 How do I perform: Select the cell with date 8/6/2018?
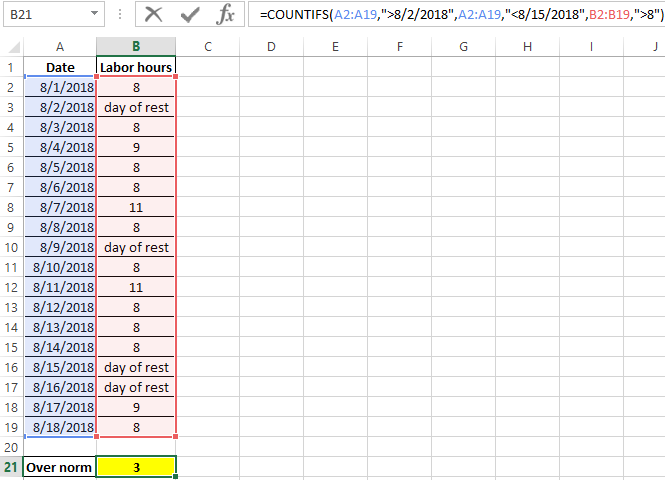[60, 187]
